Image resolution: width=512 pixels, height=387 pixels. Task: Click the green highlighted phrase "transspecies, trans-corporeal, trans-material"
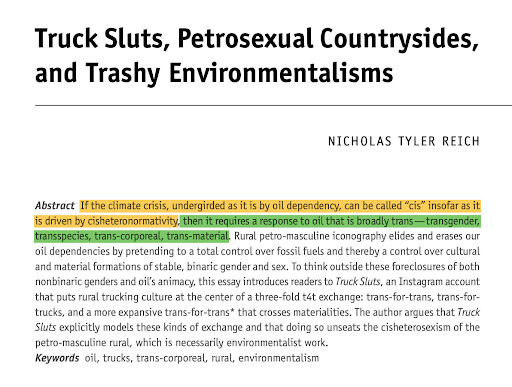[x=132, y=236]
